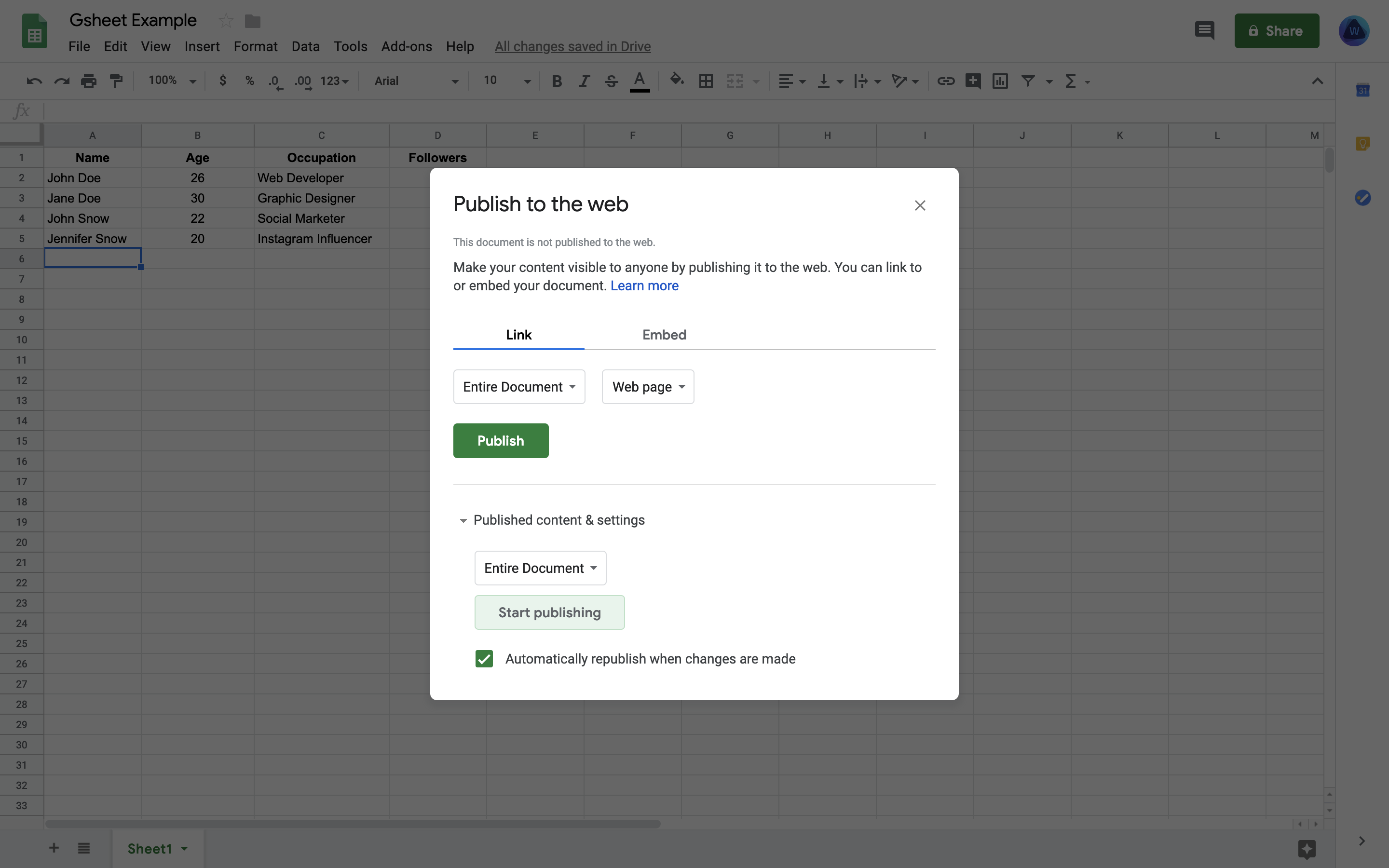Click the formula bar input
Screen dimensions: 1389x868
point(689,110)
